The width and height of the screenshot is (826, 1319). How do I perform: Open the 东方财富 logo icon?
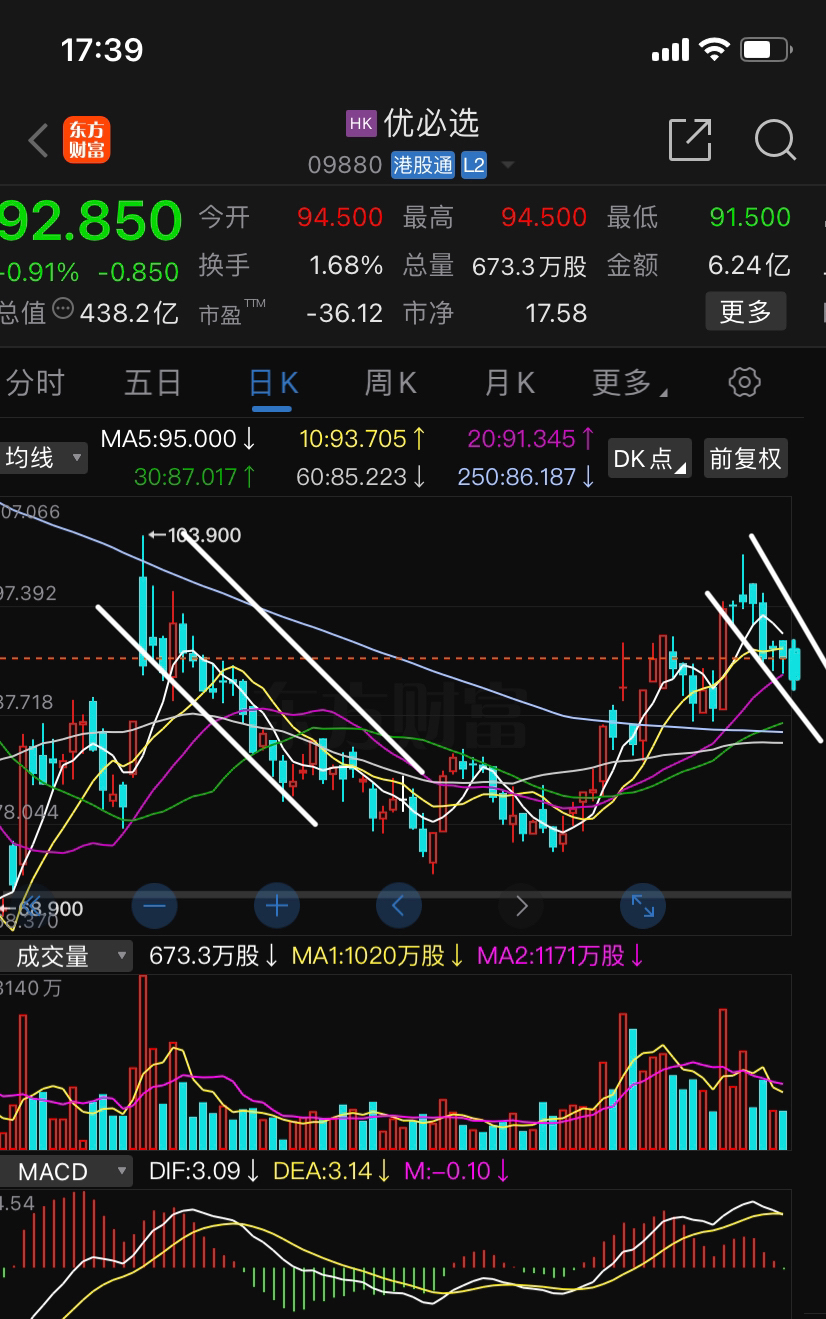pyautogui.click(x=87, y=140)
